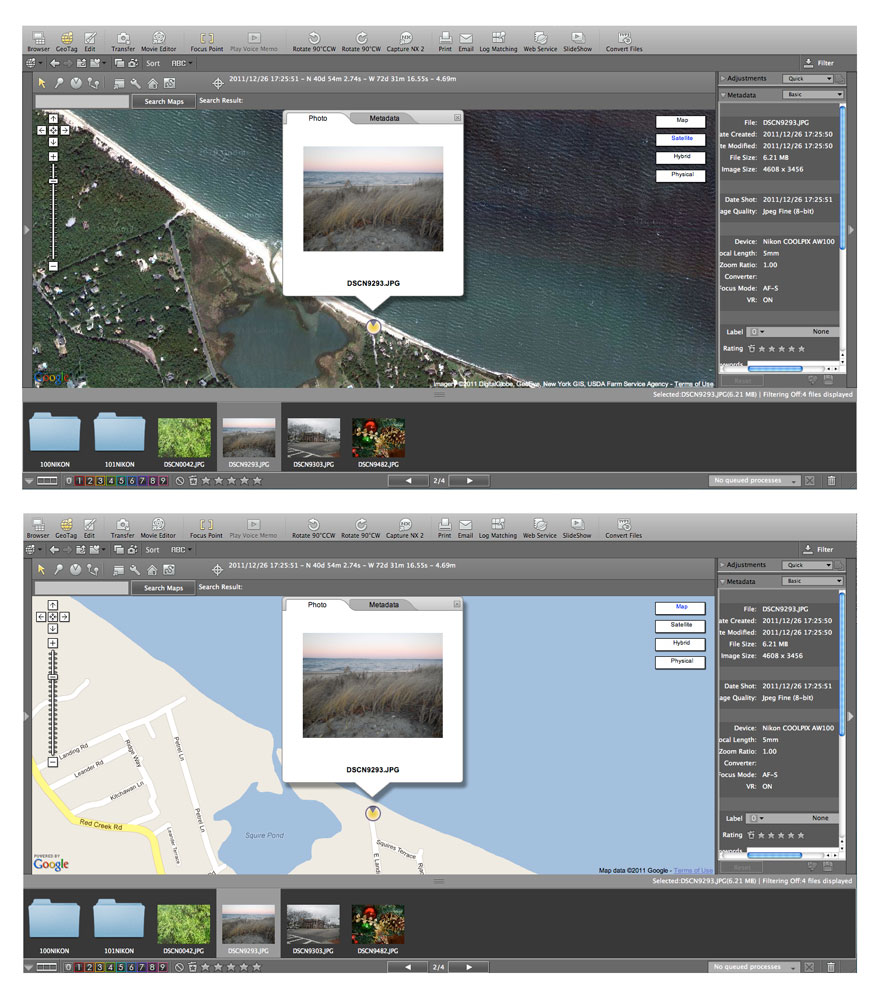Click Rotate 90°CCW in the upper satellite-view window
The image size is (878, 994).
coord(314,41)
